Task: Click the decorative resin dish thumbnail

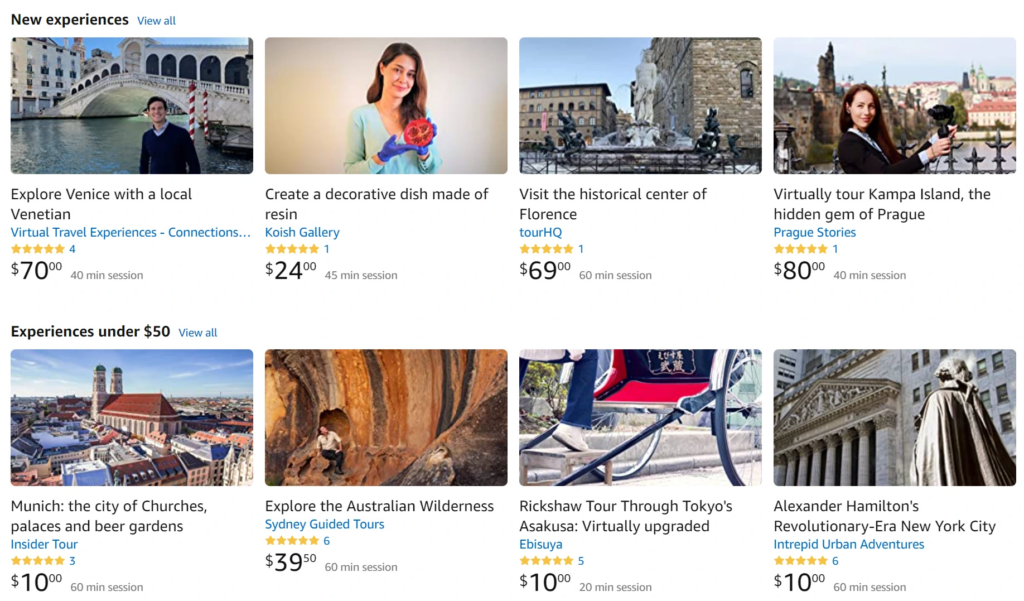Action: point(386,105)
